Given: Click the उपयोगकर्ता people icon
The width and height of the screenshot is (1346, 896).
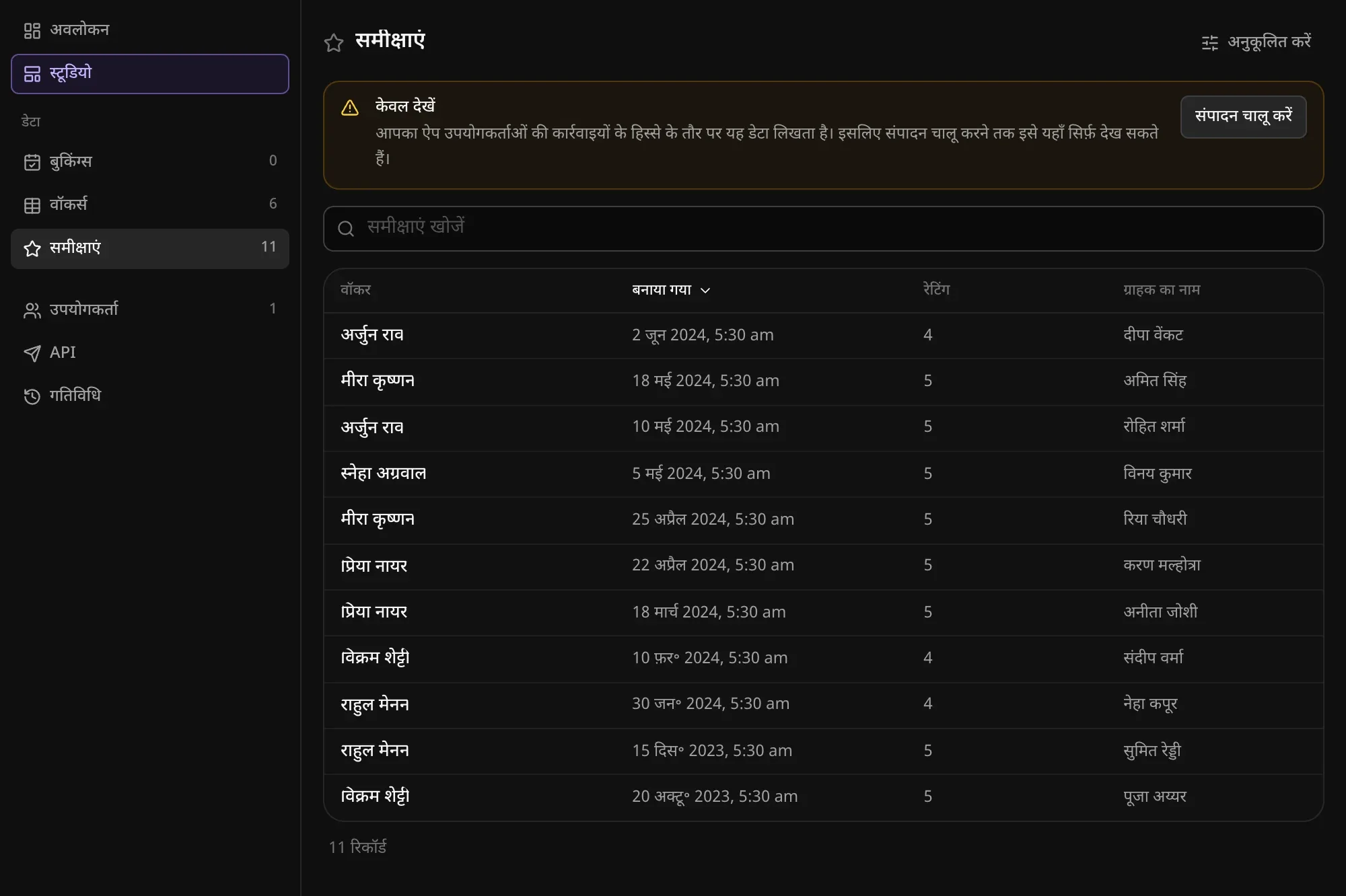Looking at the screenshot, I should (x=32, y=310).
